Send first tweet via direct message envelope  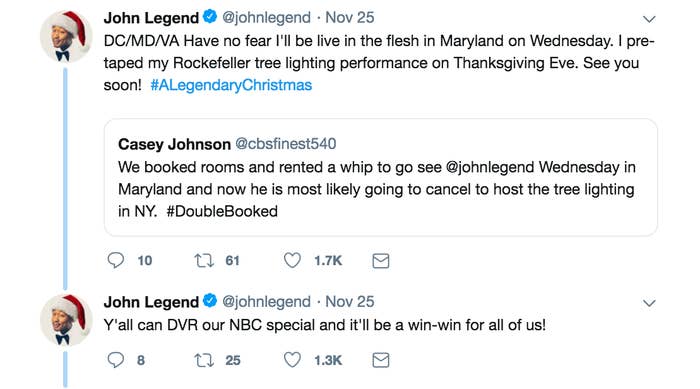tap(381, 261)
